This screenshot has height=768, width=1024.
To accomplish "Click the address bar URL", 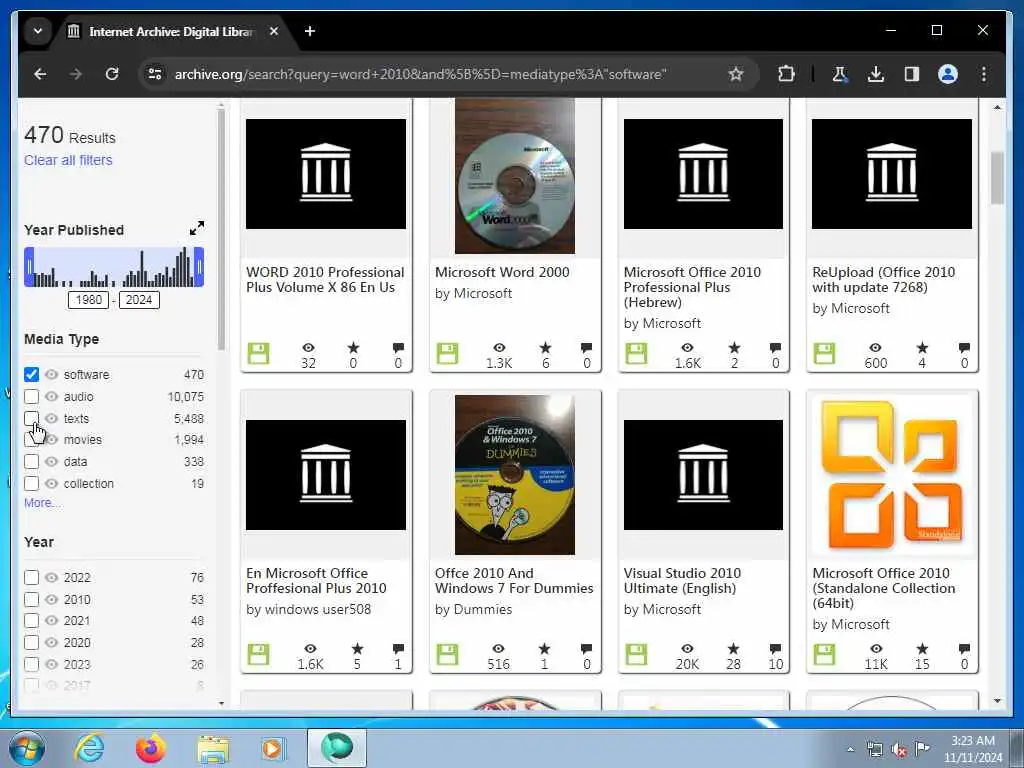I will pyautogui.click(x=421, y=74).
